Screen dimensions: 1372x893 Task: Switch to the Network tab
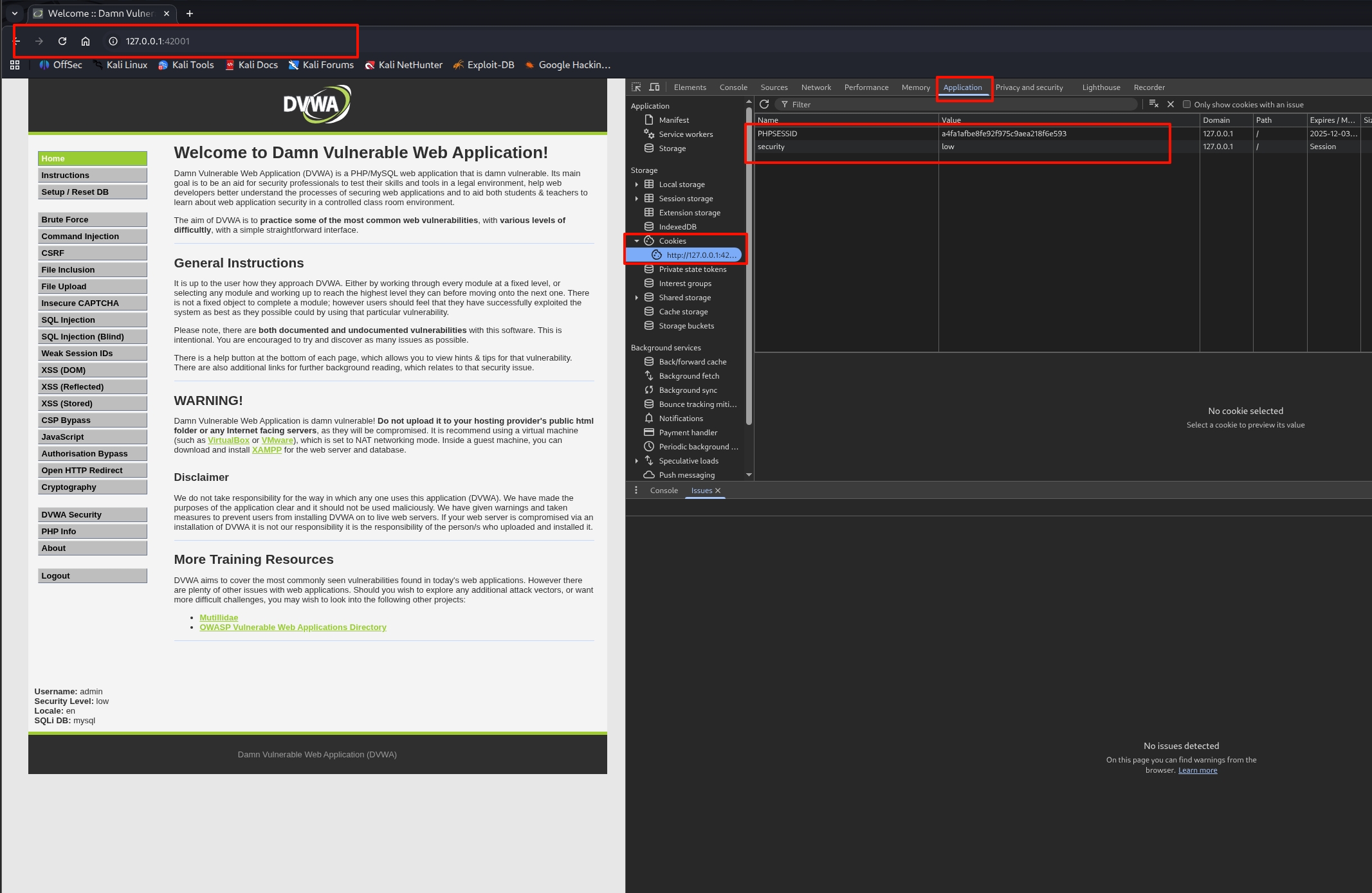[x=816, y=87]
